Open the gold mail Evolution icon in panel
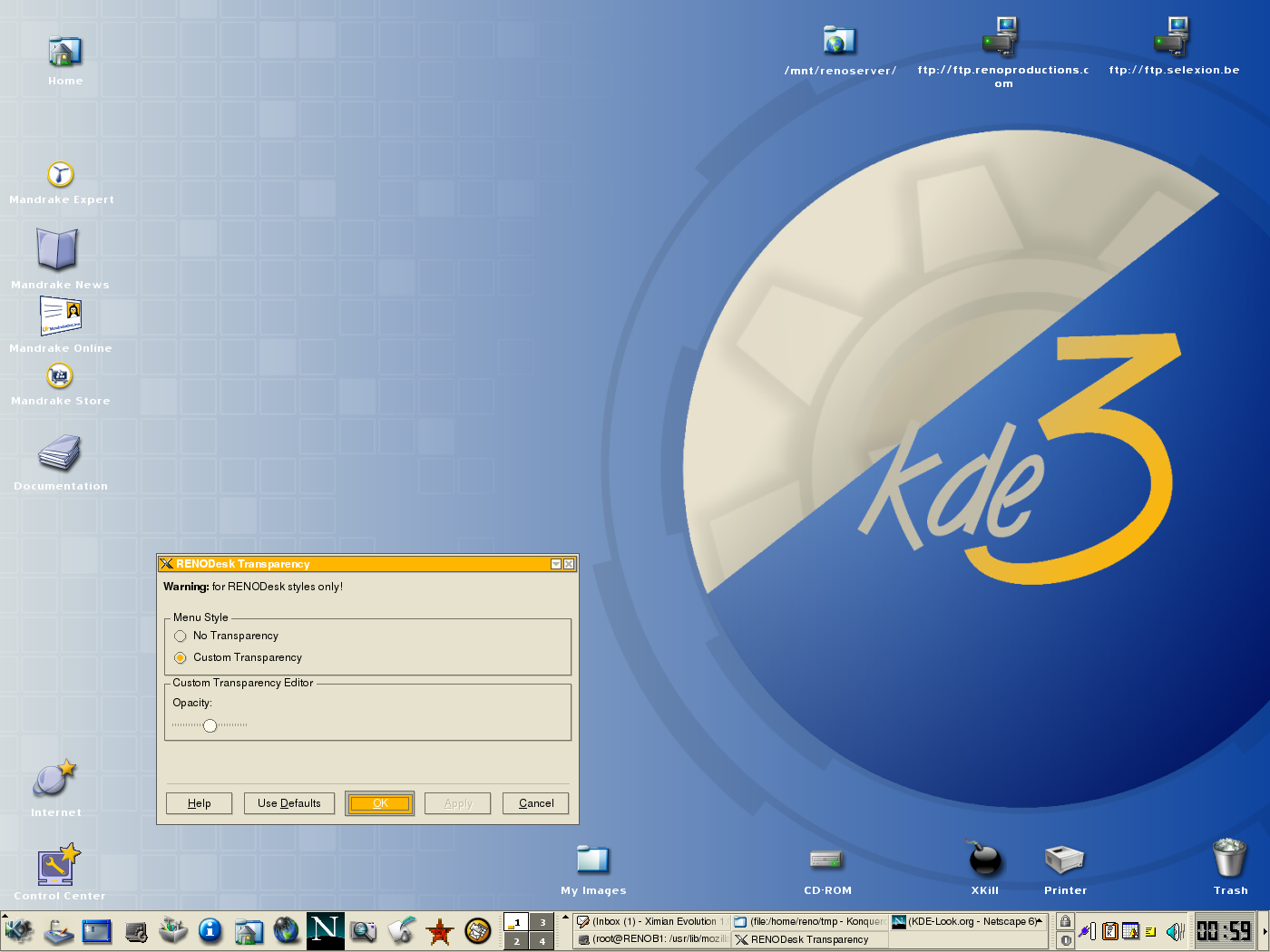 coord(478,931)
